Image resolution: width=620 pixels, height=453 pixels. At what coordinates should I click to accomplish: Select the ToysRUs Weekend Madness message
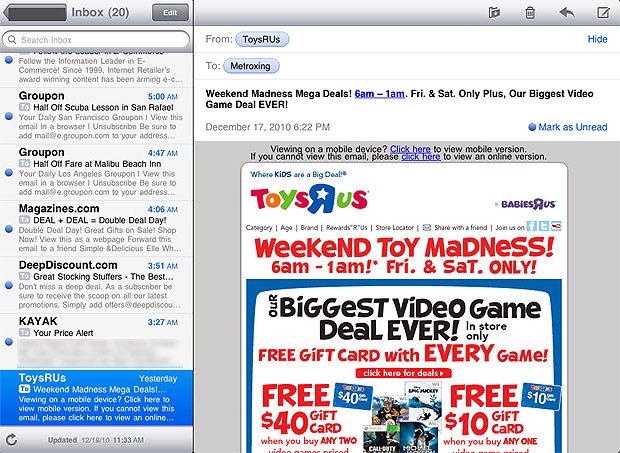[x=96, y=398]
